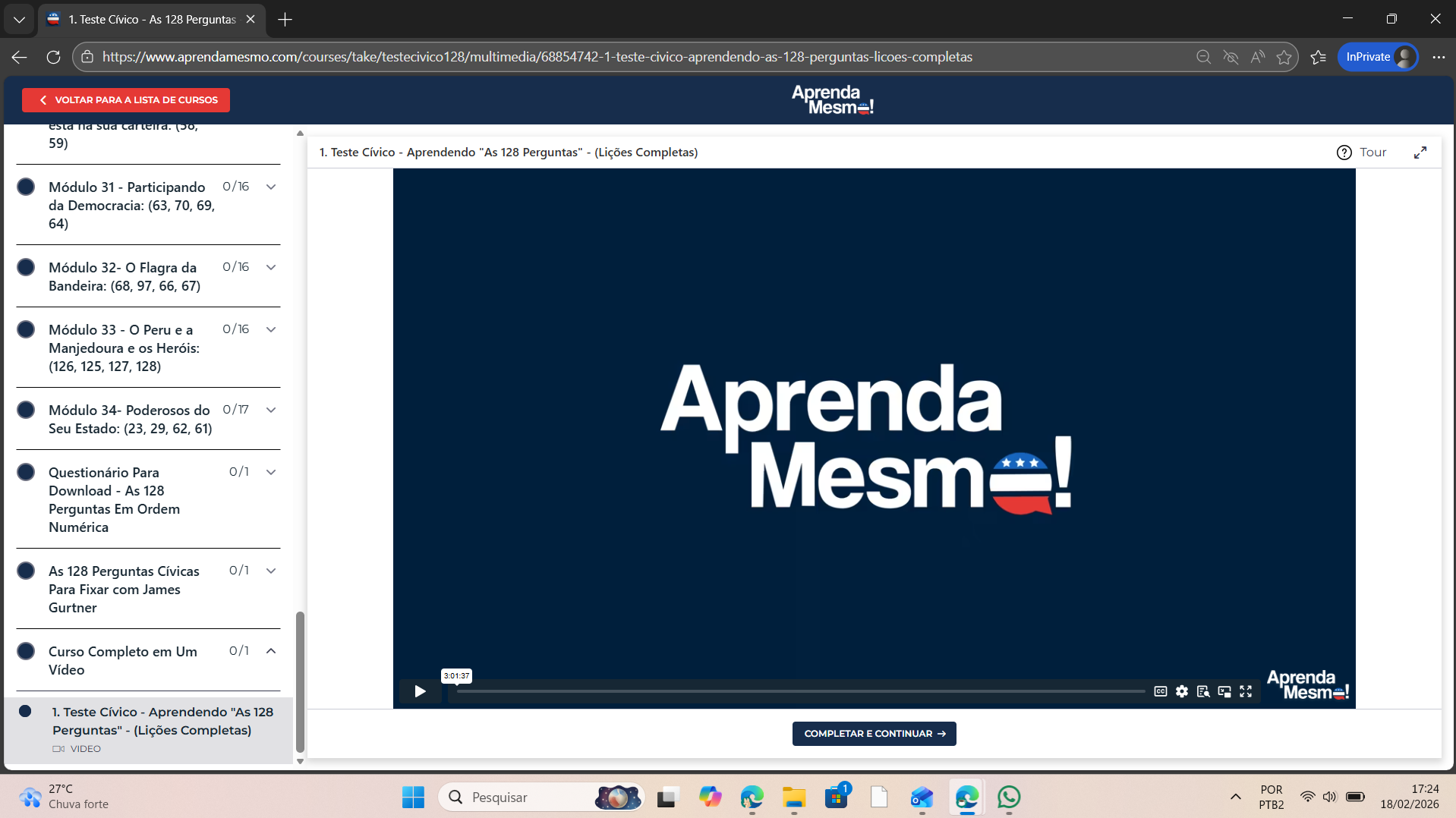This screenshot has width=1456, height=818.
Task: Click the Completar e Continuar button
Action: 874,734
